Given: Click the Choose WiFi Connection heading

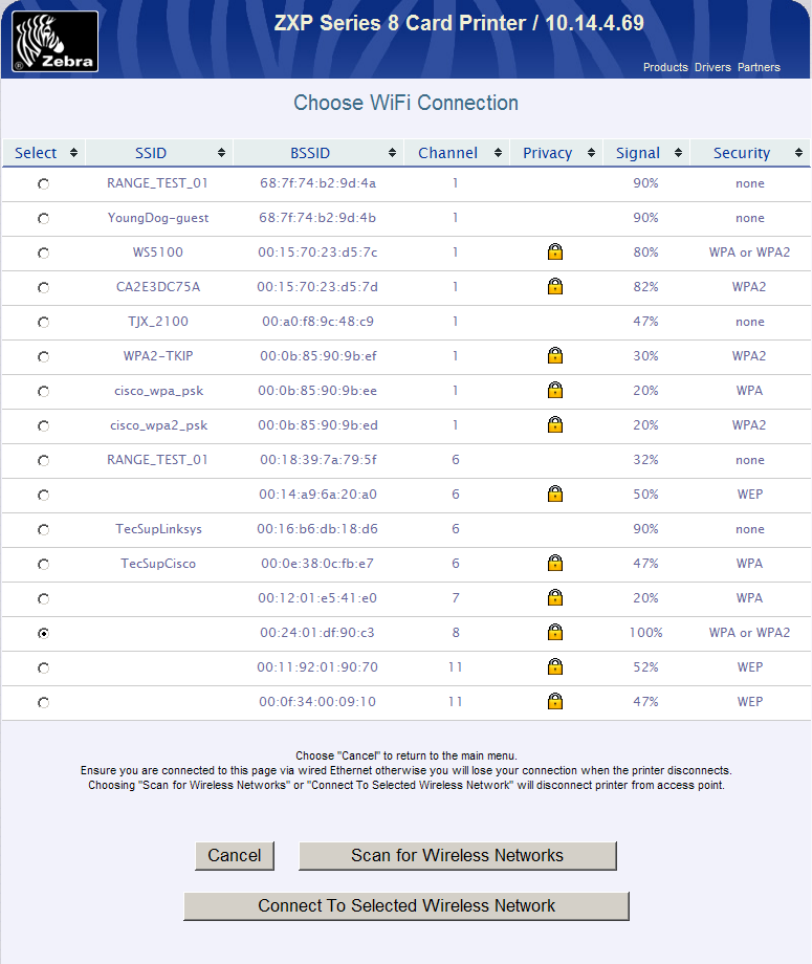Looking at the screenshot, I should (x=406, y=103).
